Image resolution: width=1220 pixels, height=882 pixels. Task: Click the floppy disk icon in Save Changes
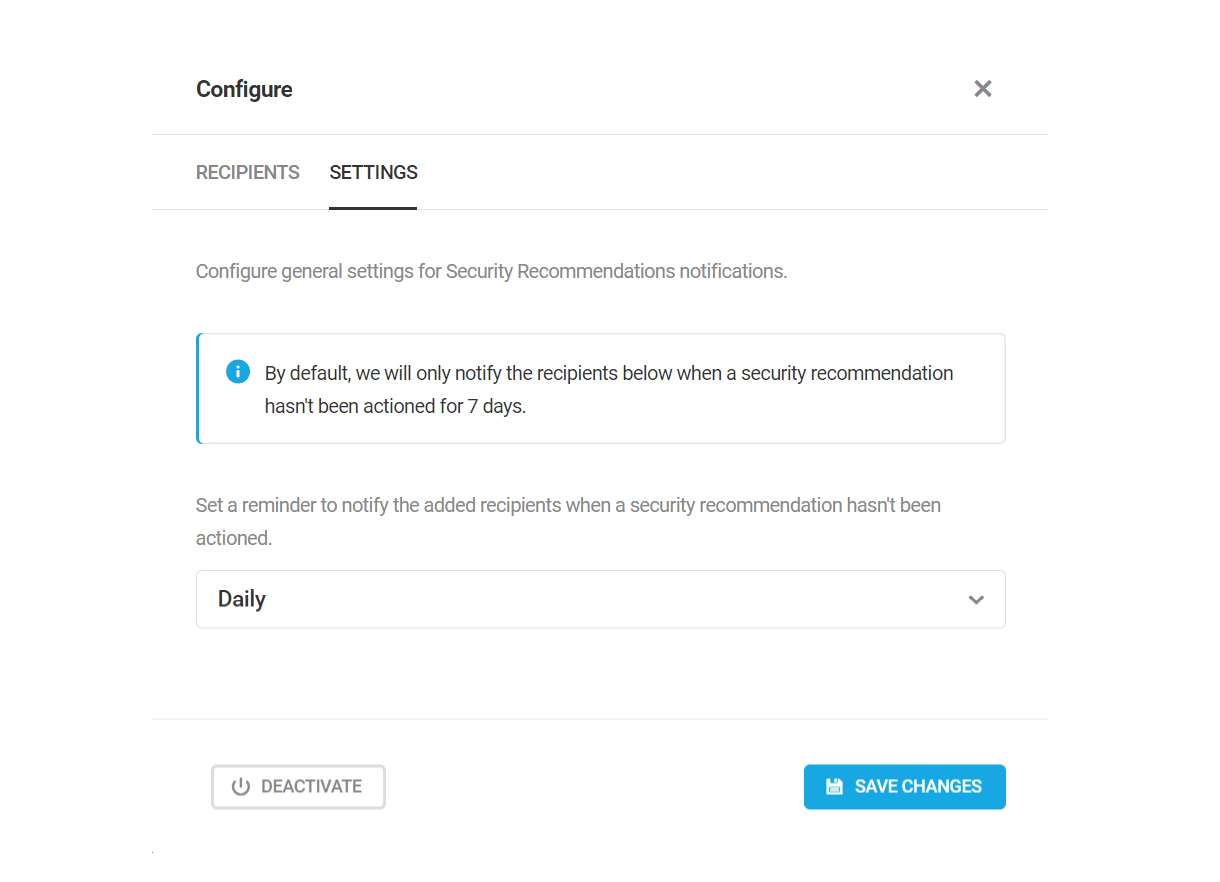[x=834, y=787]
